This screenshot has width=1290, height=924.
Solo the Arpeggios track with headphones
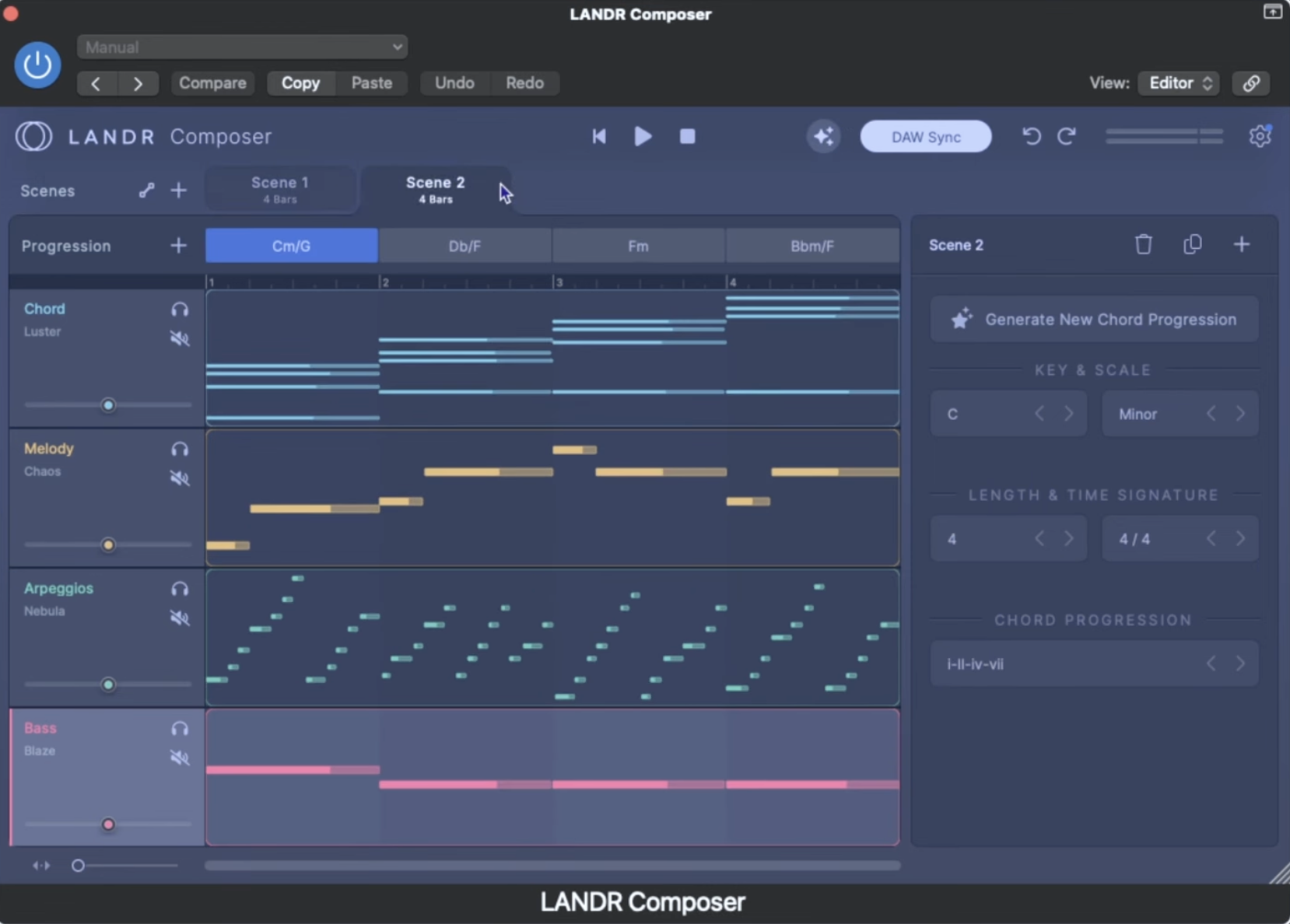click(x=180, y=589)
